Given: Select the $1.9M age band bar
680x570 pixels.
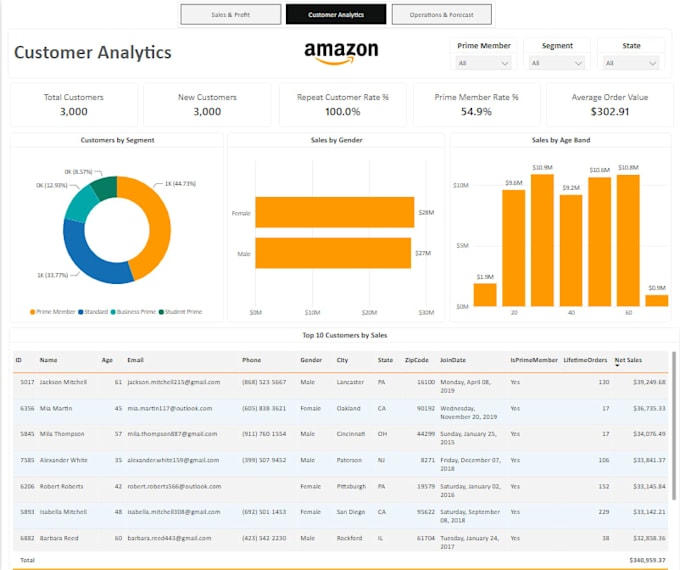Looking at the screenshot, I should click(485, 295).
